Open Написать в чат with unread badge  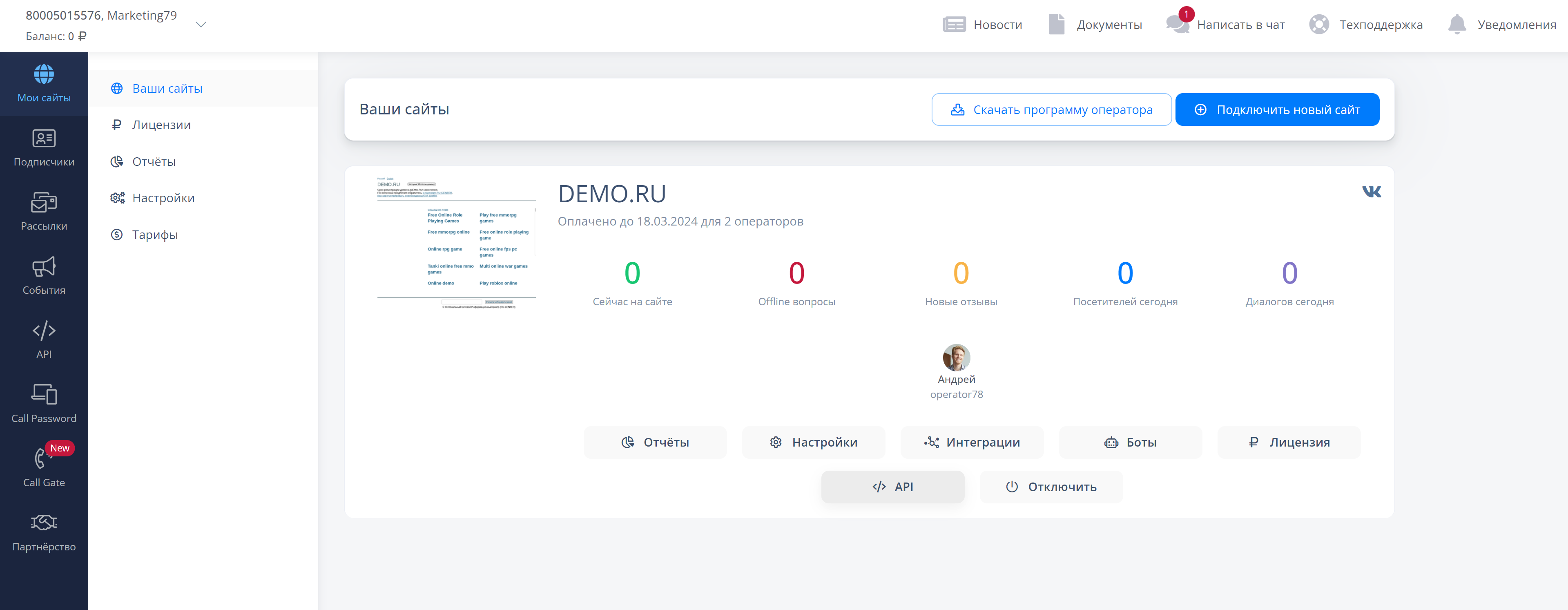click(1225, 25)
